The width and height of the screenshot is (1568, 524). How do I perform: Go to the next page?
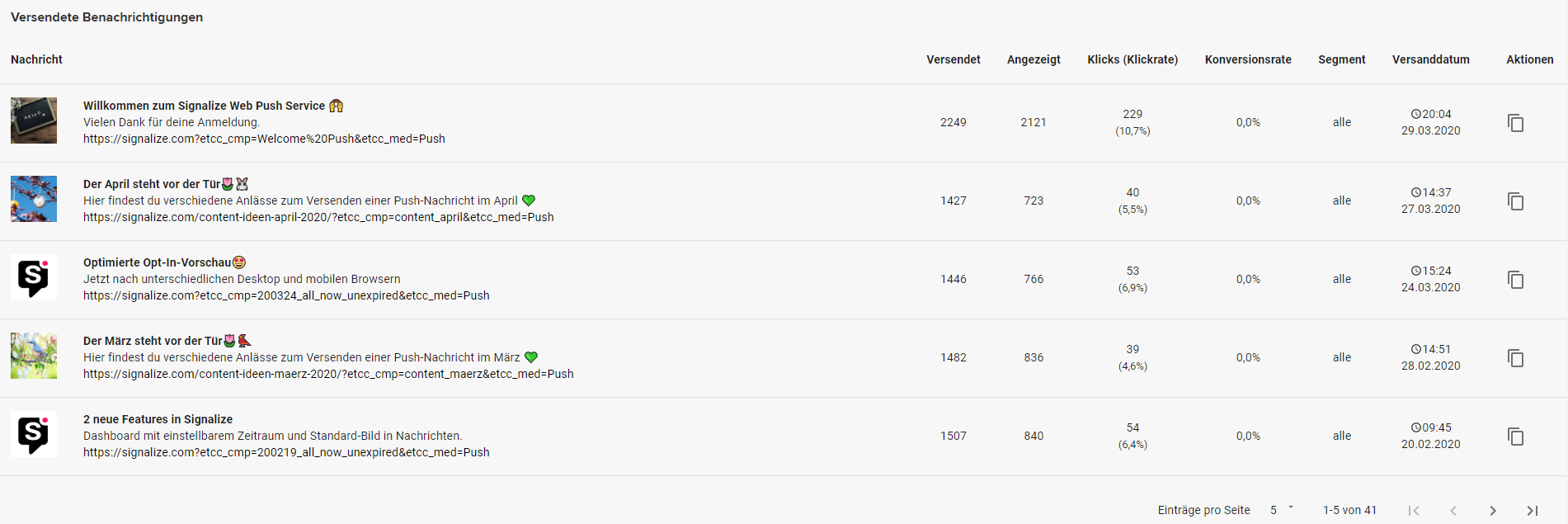click(x=1493, y=511)
